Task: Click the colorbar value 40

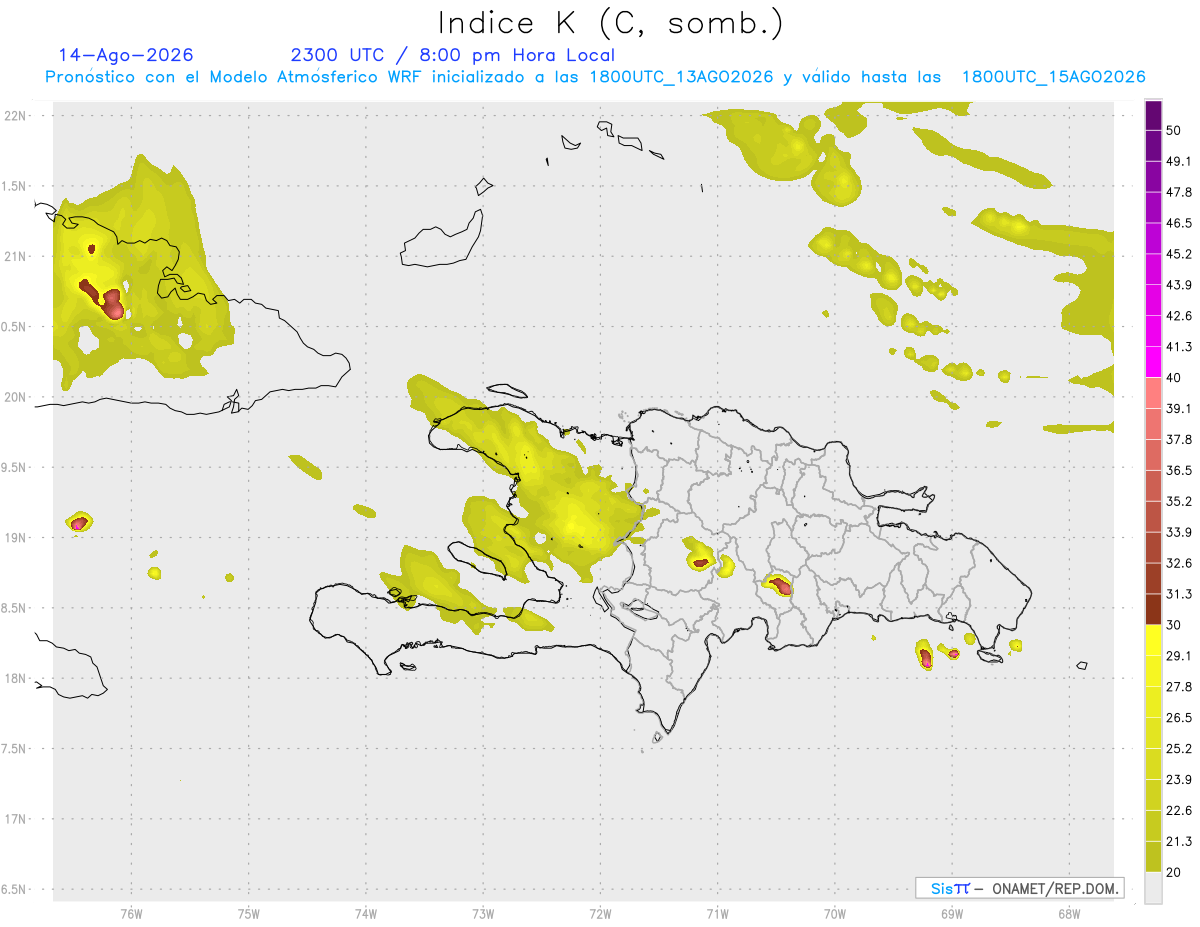Action: click(1175, 378)
